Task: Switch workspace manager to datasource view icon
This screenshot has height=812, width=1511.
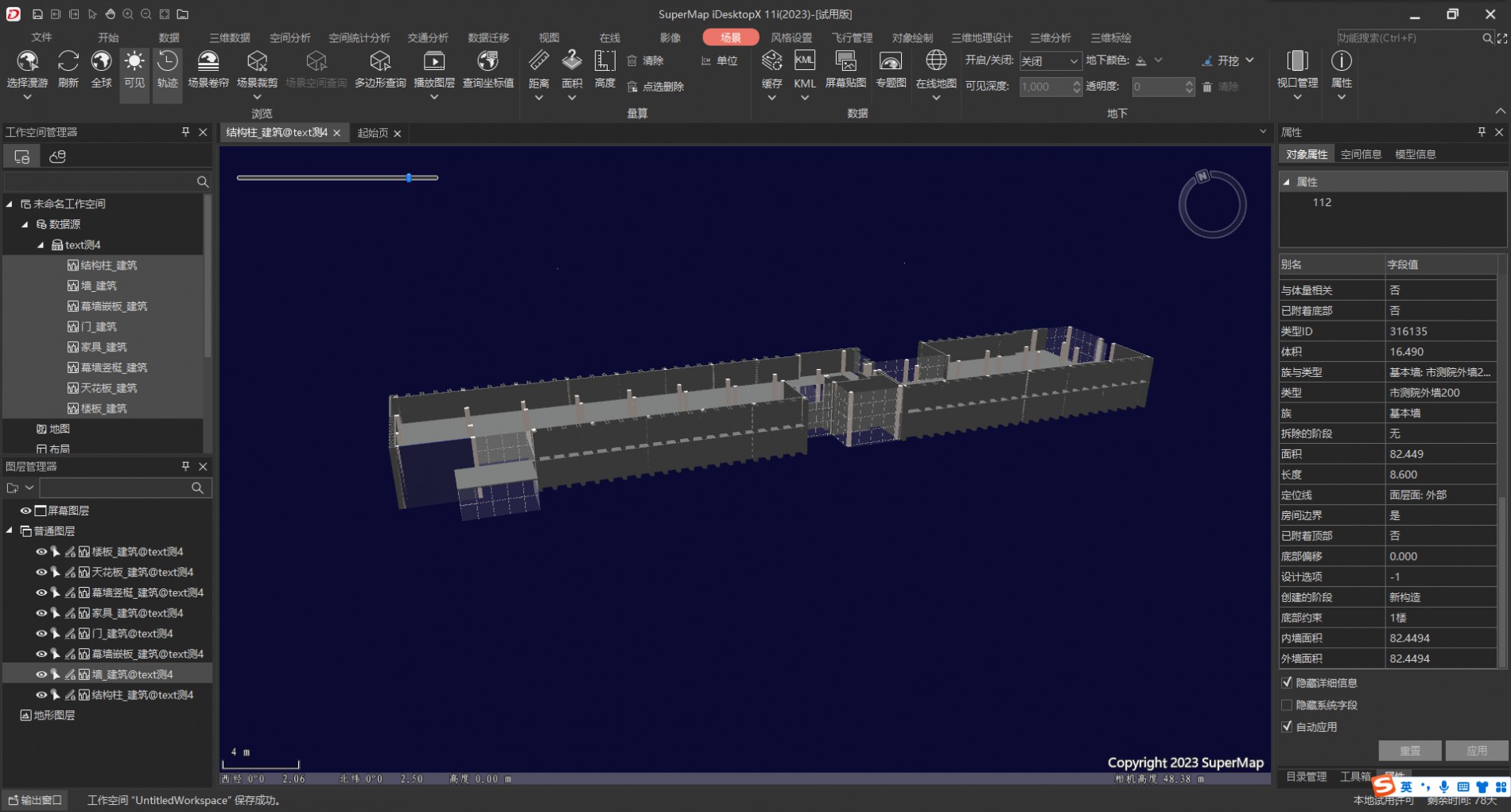Action: [x=57, y=157]
